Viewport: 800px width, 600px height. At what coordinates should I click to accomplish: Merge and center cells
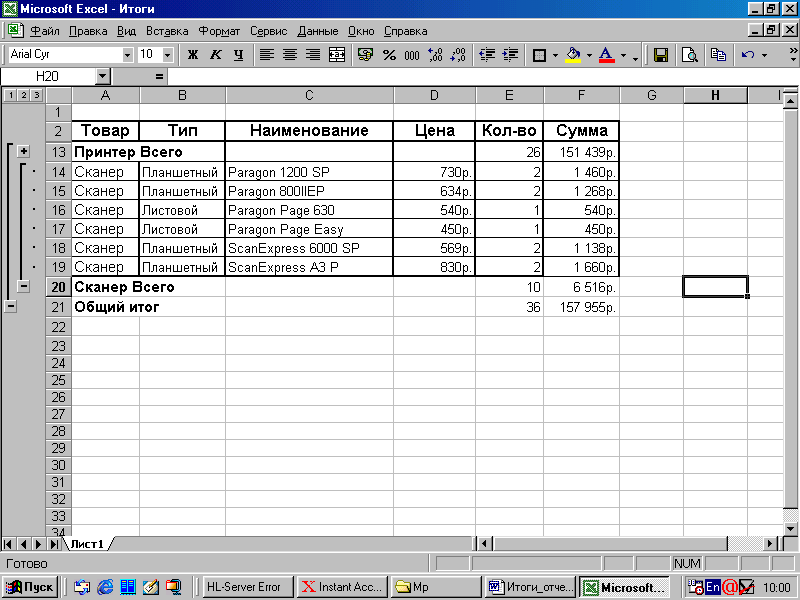(336, 55)
